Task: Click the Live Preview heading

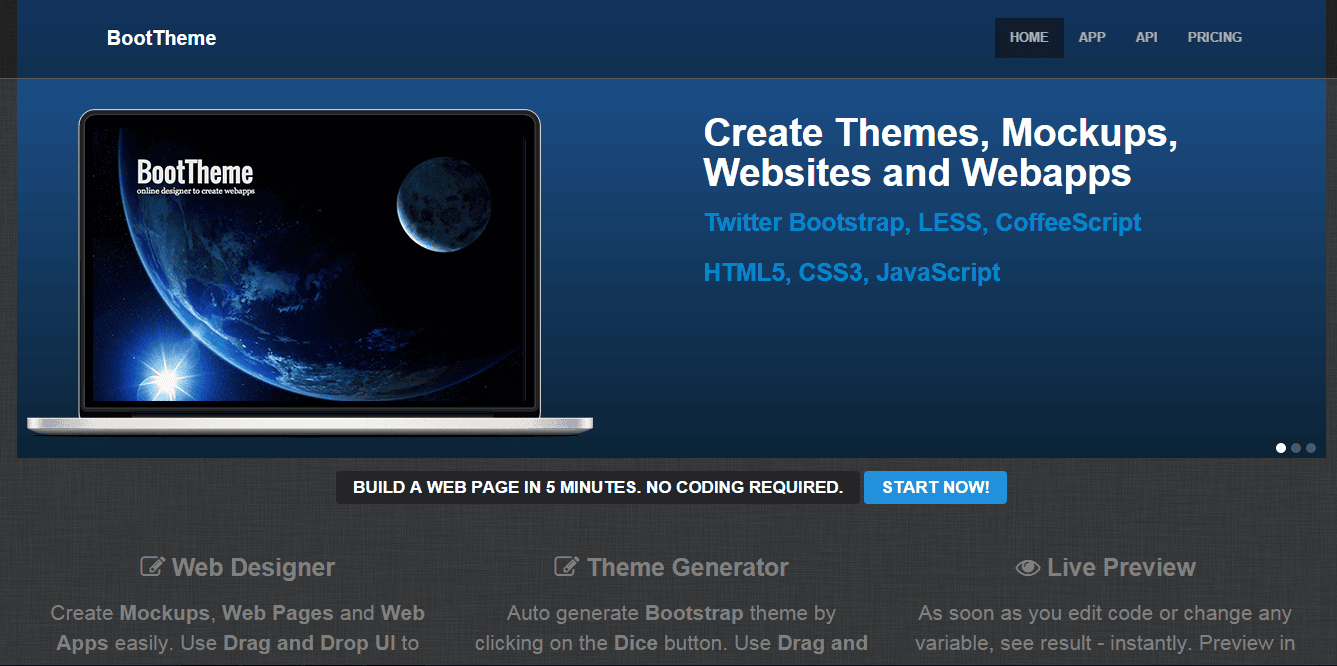Action: [x=1106, y=568]
